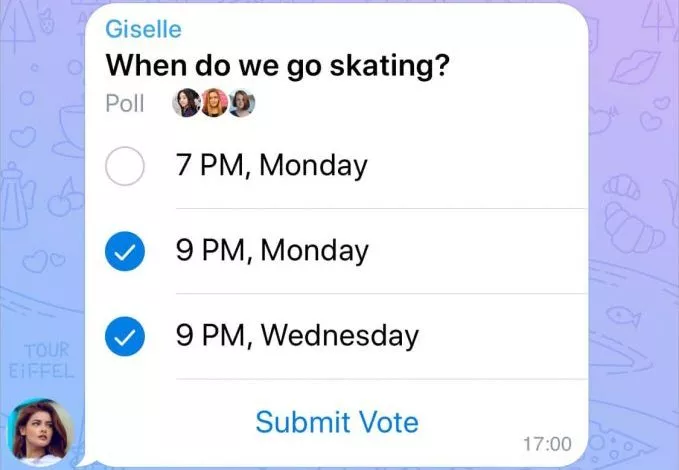Select the "9 PM, Monday" option text

pos(271,250)
